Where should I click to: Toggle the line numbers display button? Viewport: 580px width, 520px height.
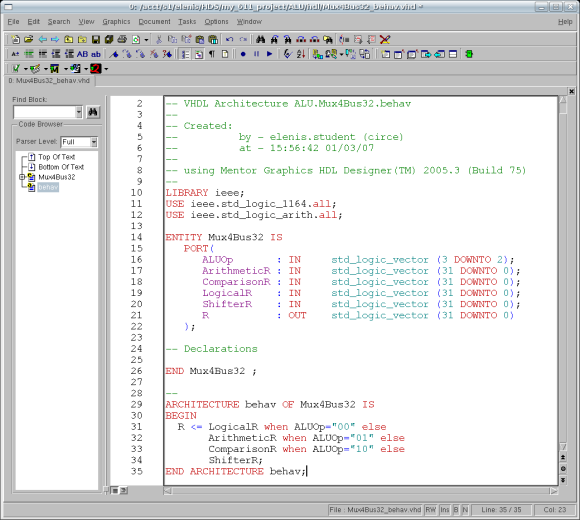coord(185,54)
